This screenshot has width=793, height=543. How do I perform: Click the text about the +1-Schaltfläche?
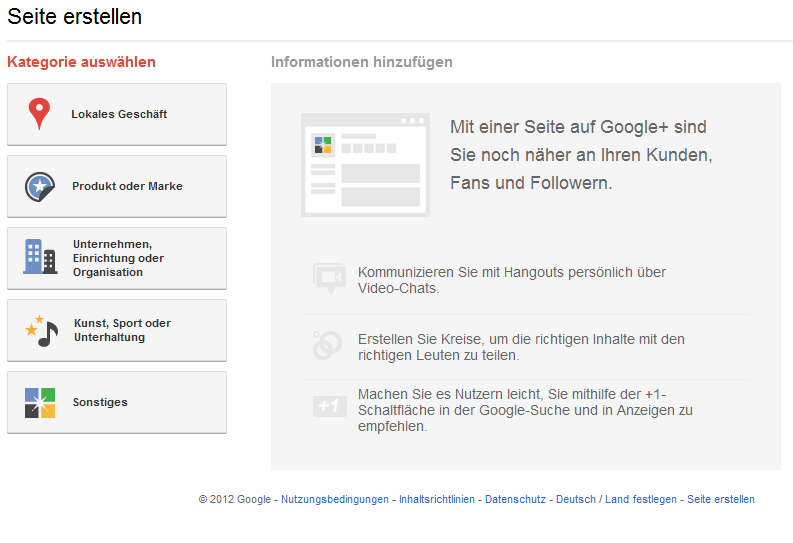(x=525, y=410)
